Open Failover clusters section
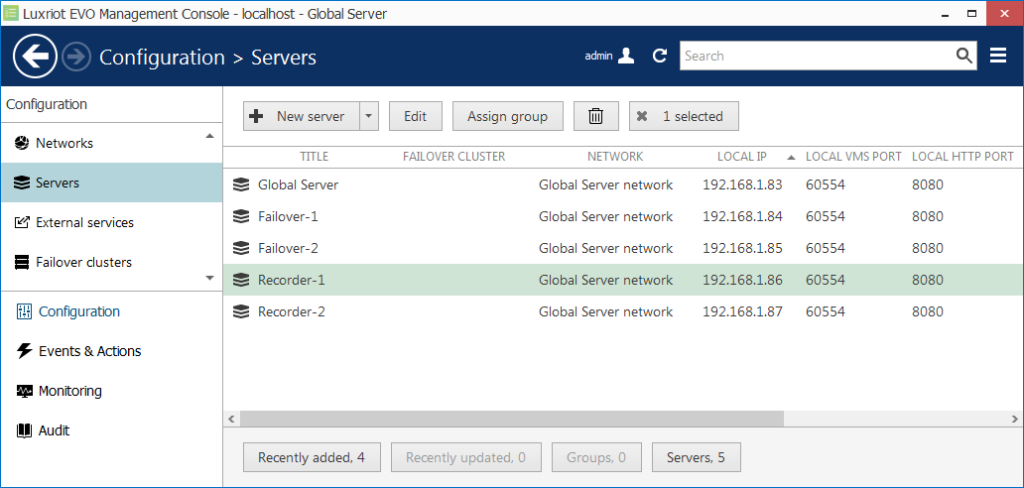Viewport: 1024px width, 488px height. pos(111,263)
